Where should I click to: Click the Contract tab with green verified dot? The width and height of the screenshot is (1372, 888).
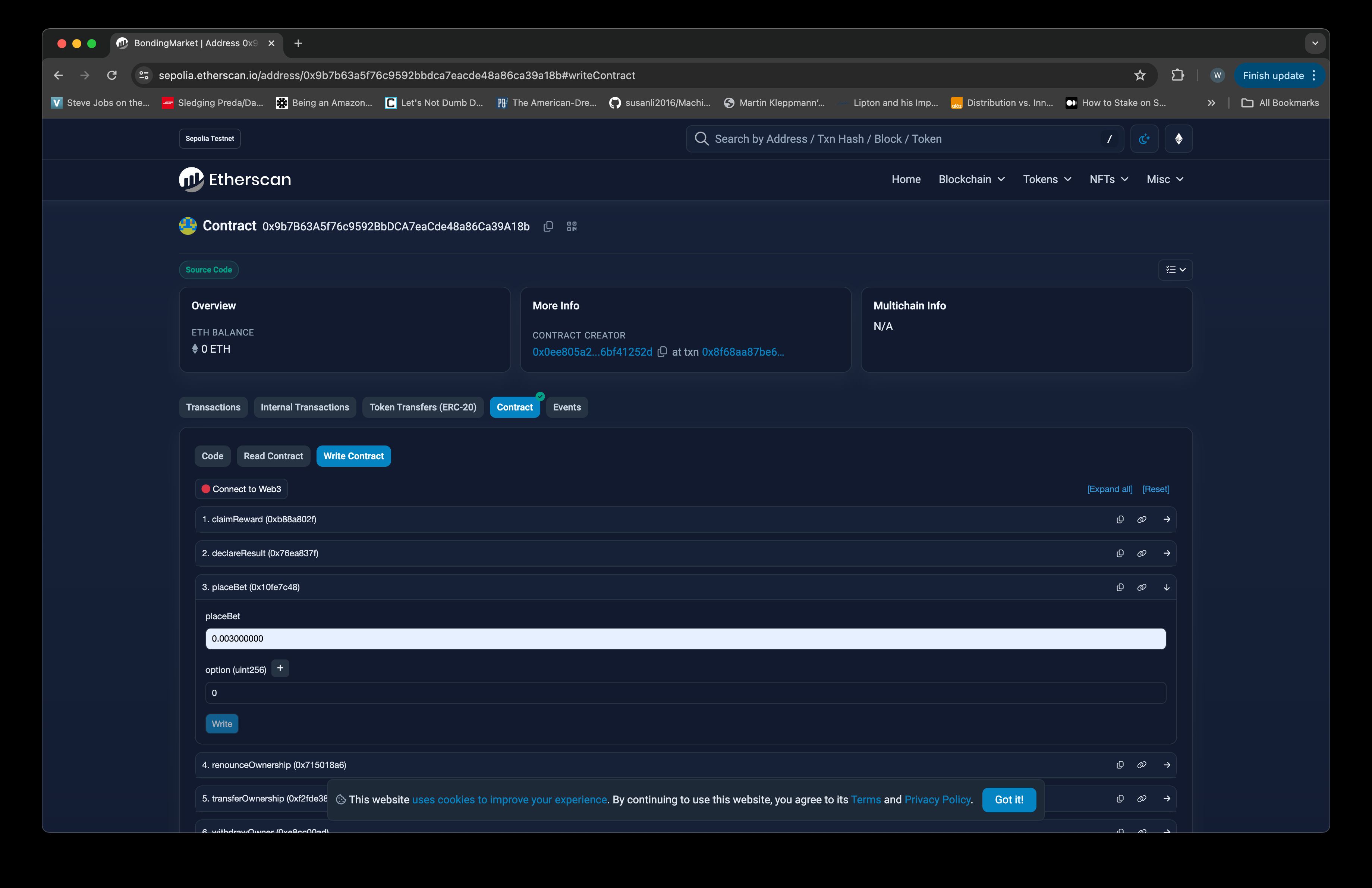(515, 407)
